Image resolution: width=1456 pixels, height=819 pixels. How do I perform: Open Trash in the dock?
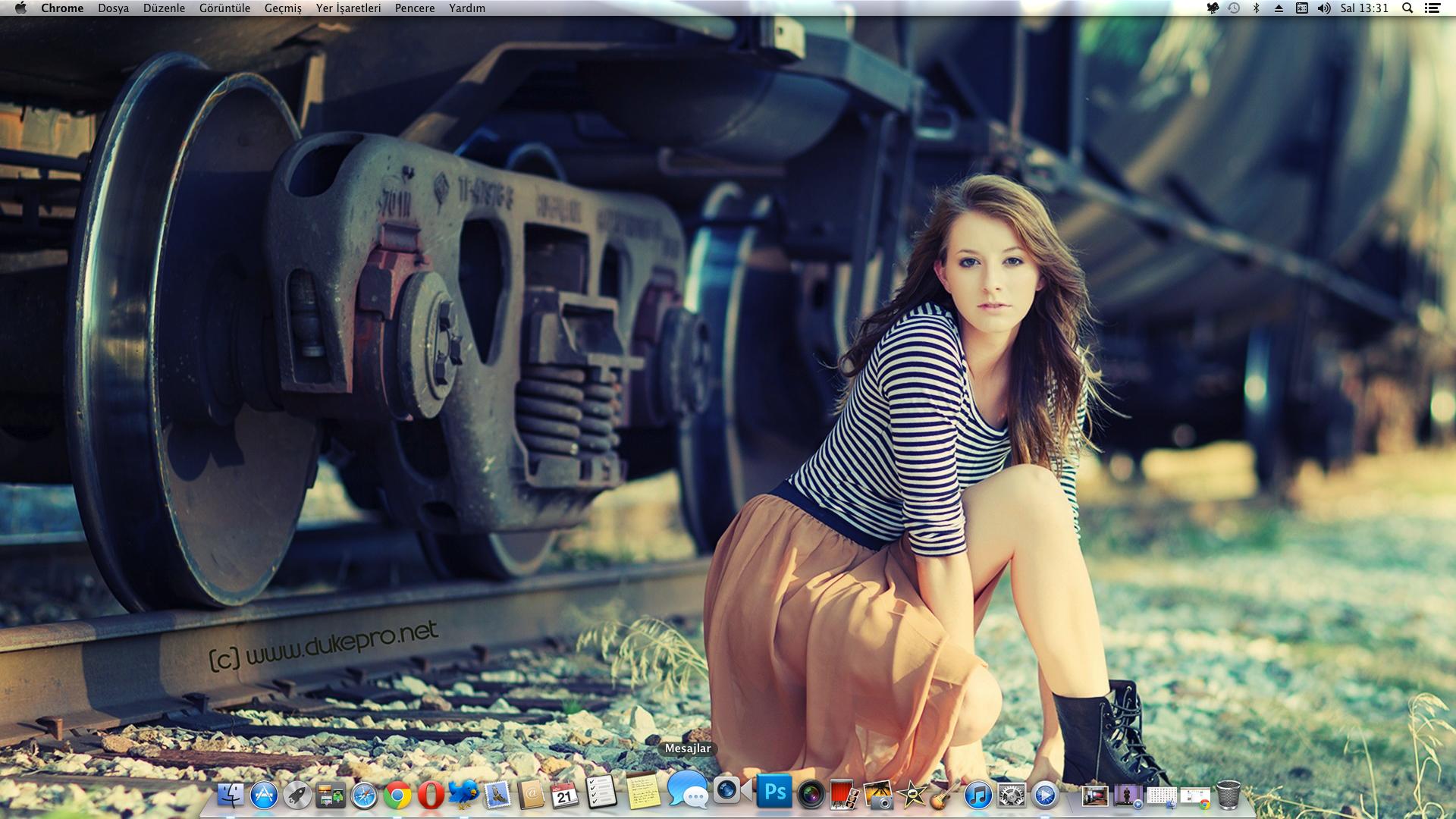(1228, 795)
